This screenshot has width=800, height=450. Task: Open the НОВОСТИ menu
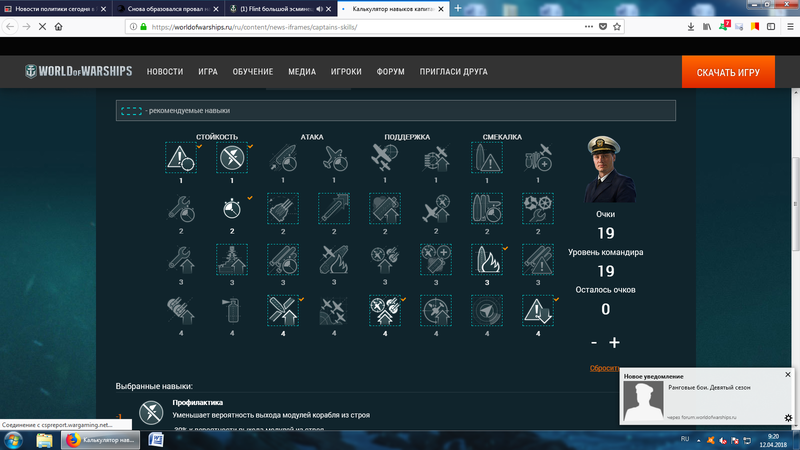(x=165, y=72)
